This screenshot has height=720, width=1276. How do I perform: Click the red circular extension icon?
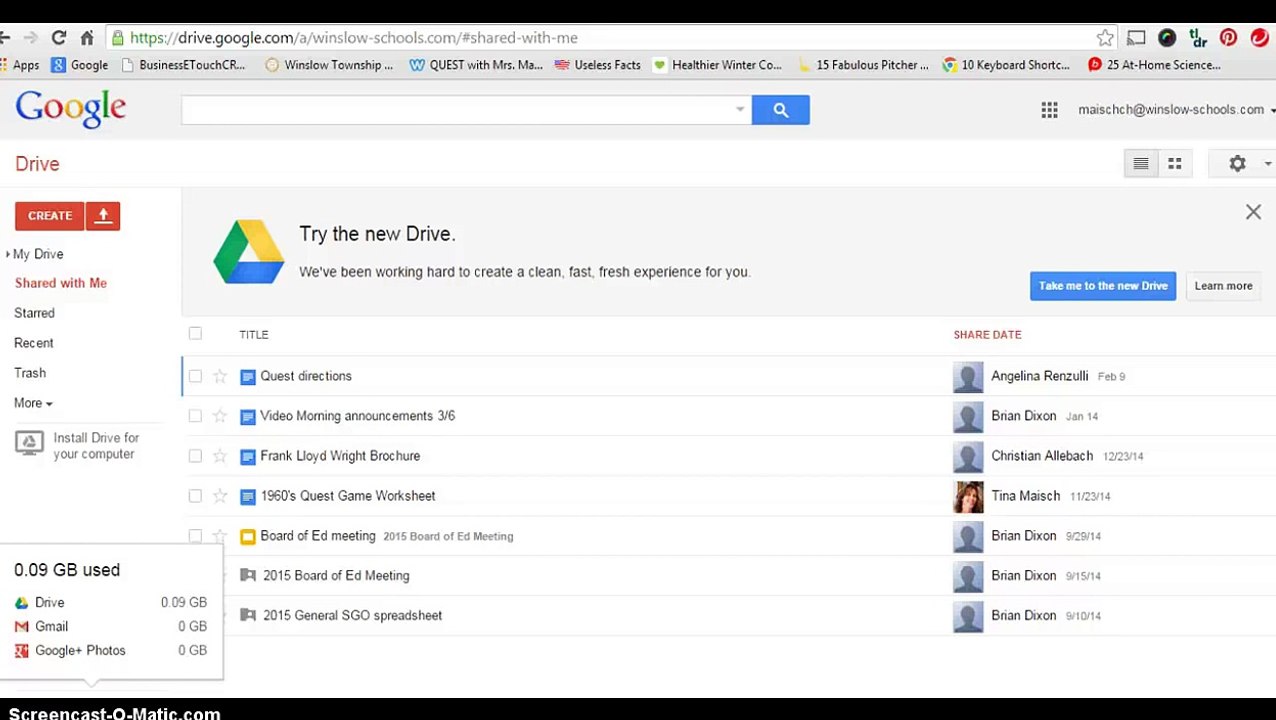click(x=1259, y=38)
